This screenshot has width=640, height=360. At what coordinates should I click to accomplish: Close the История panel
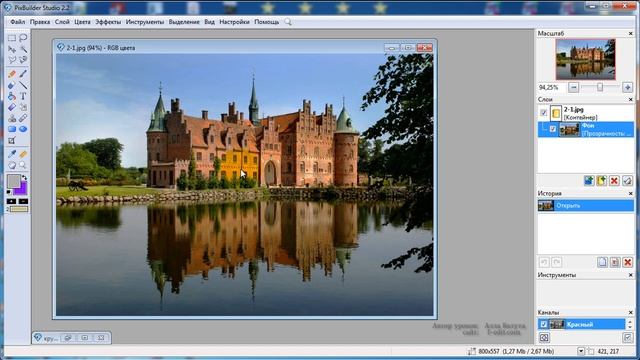click(630, 193)
